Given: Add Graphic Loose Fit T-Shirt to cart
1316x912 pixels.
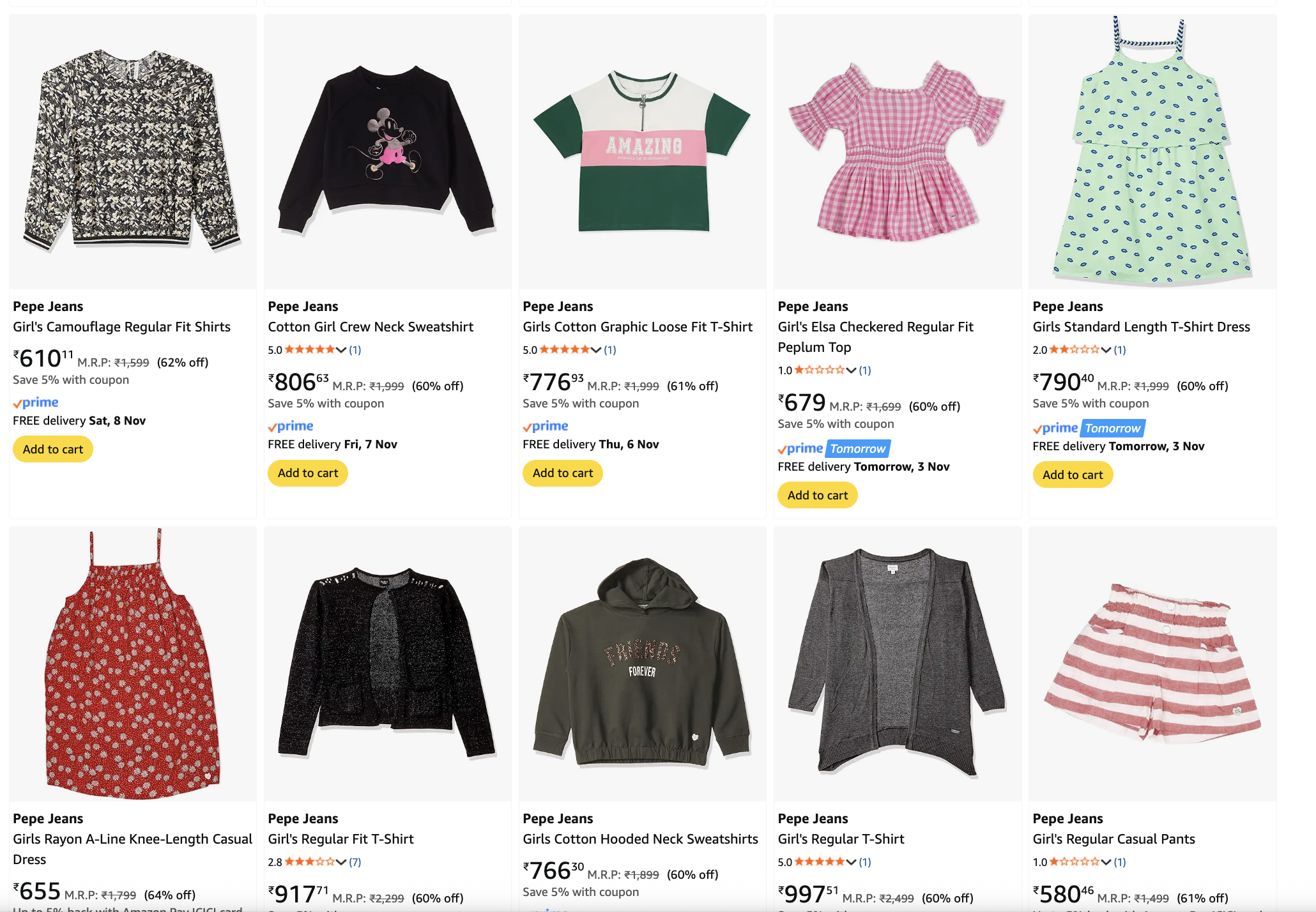Looking at the screenshot, I should point(563,473).
